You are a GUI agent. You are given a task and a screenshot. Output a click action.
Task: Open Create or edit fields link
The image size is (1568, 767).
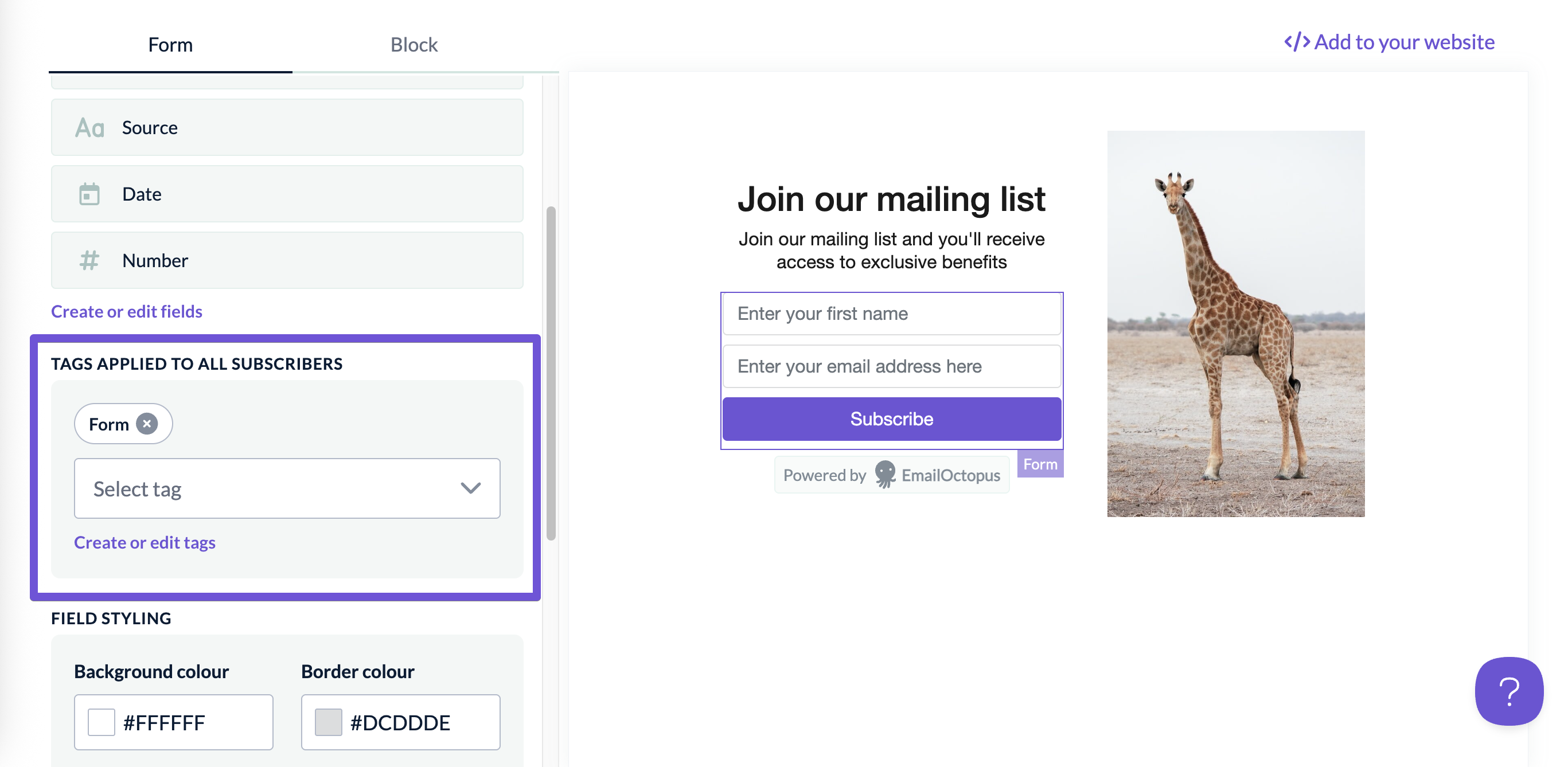(127, 311)
